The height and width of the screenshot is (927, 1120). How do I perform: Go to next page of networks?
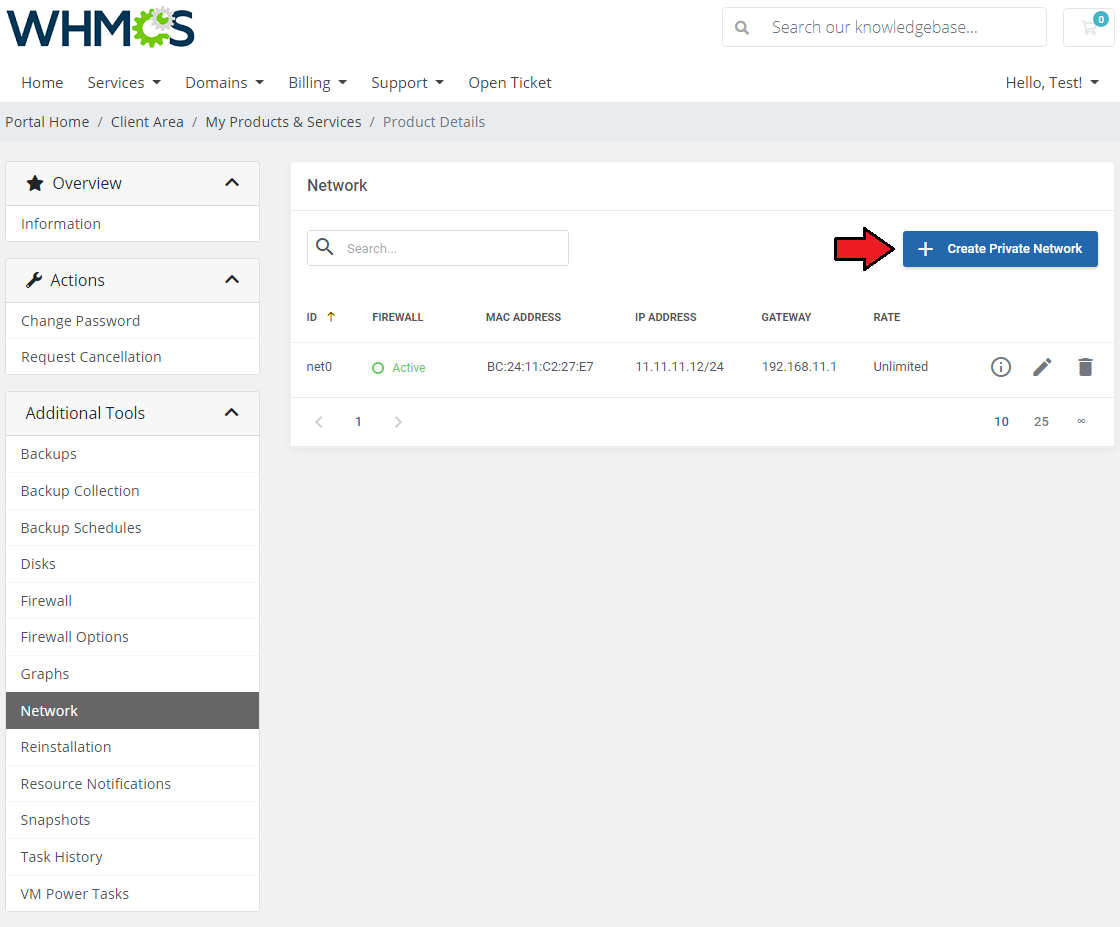point(398,422)
